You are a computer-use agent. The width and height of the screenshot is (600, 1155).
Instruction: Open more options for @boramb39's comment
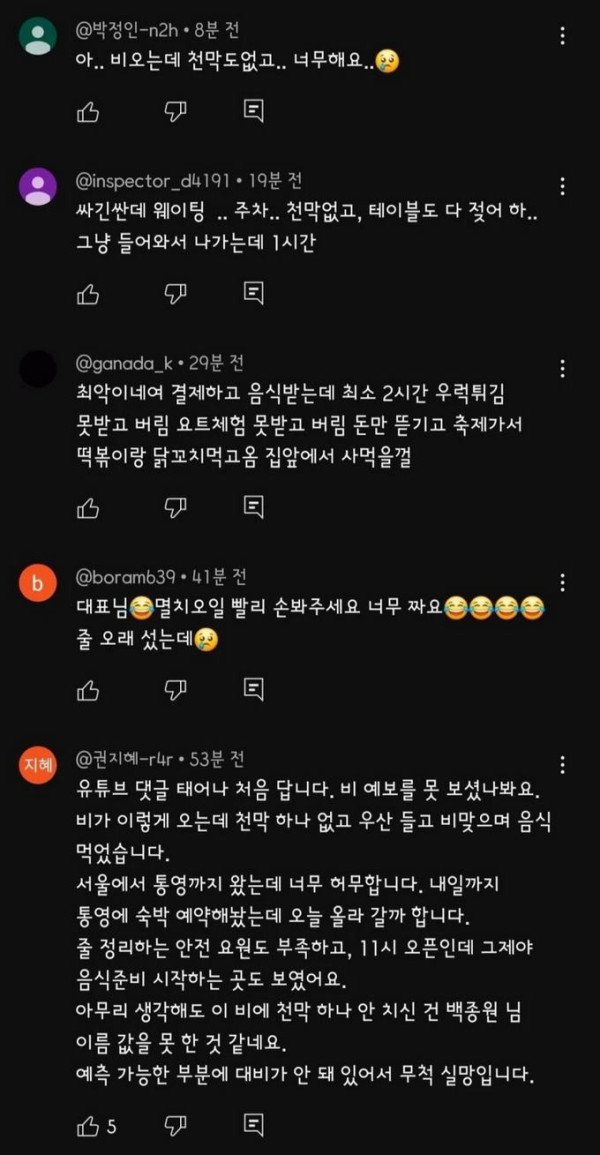click(x=562, y=582)
